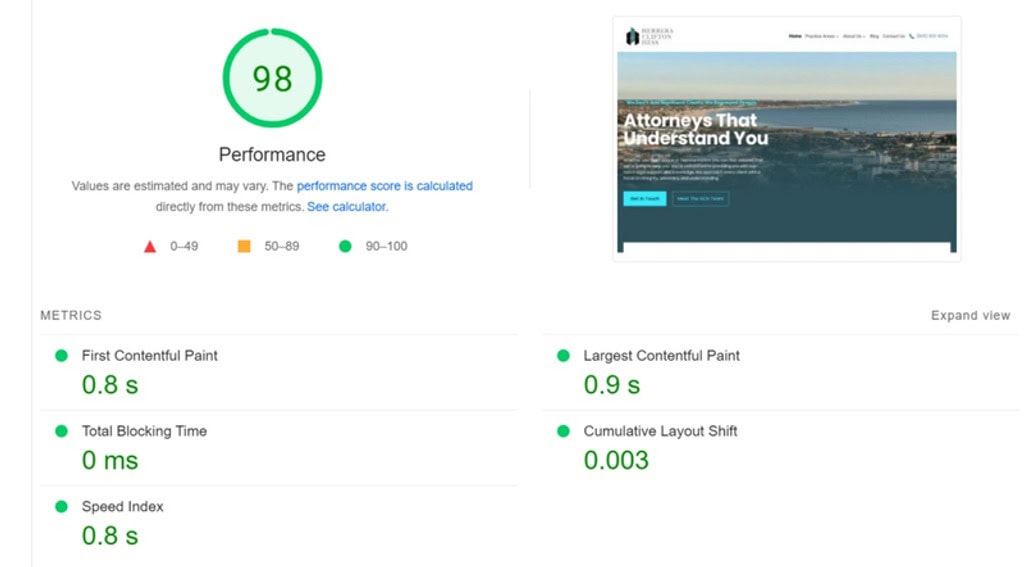This screenshot has width=1024, height=567.
Task: Click 'Attorneys That Understand You' headline in thumbnail
Action: click(696, 129)
